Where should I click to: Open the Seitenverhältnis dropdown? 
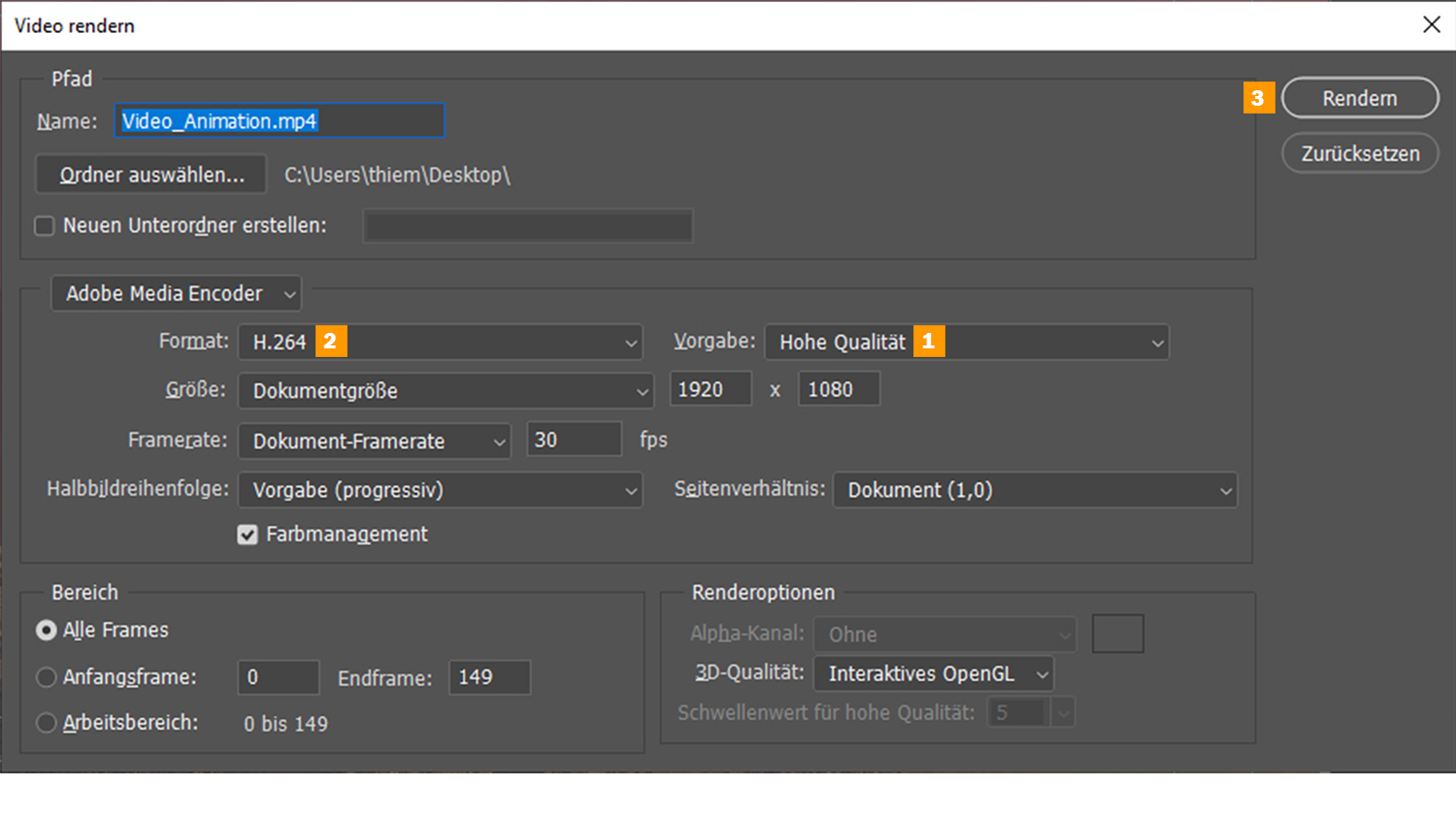(1035, 490)
